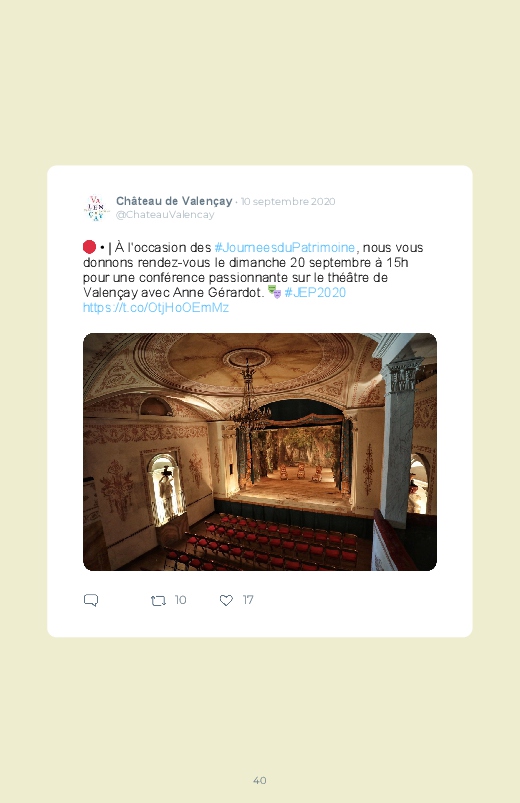Image resolution: width=520 pixels, height=803 pixels.
Task: Open the theater interior photo
Action: pos(260,452)
